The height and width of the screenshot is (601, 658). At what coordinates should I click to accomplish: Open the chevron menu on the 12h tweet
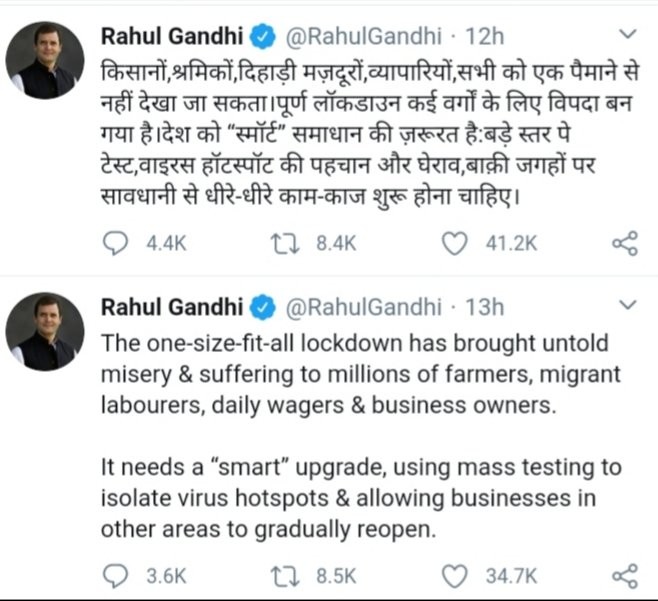click(628, 34)
